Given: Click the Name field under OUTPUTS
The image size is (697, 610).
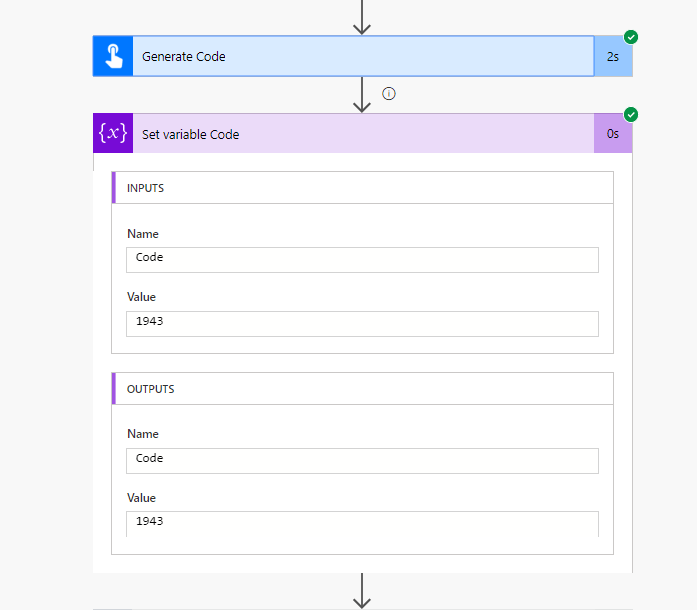Looking at the screenshot, I should click(x=362, y=460).
